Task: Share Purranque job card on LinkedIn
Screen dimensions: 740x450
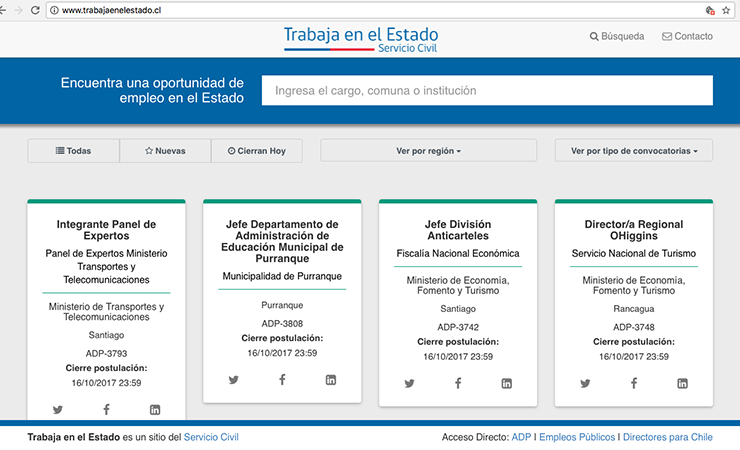Action: [x=331, y=380]
